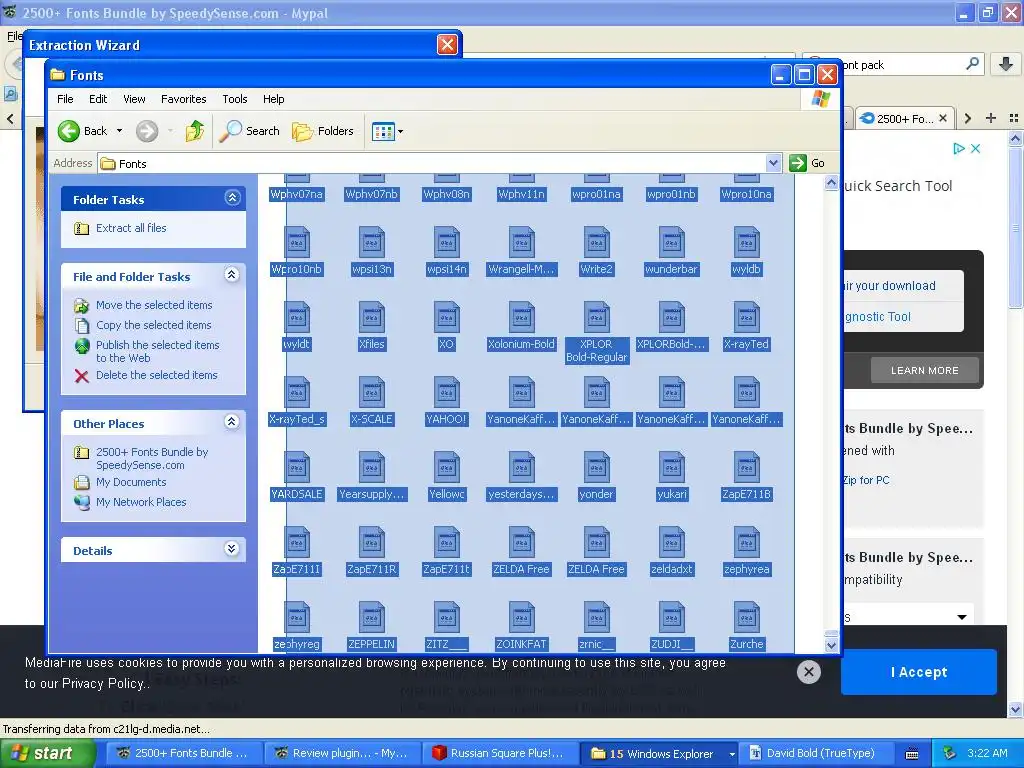This screenshot has height=768, width=1024.
Task: Select the Yellowc font file icon
Action: [447, 468]
